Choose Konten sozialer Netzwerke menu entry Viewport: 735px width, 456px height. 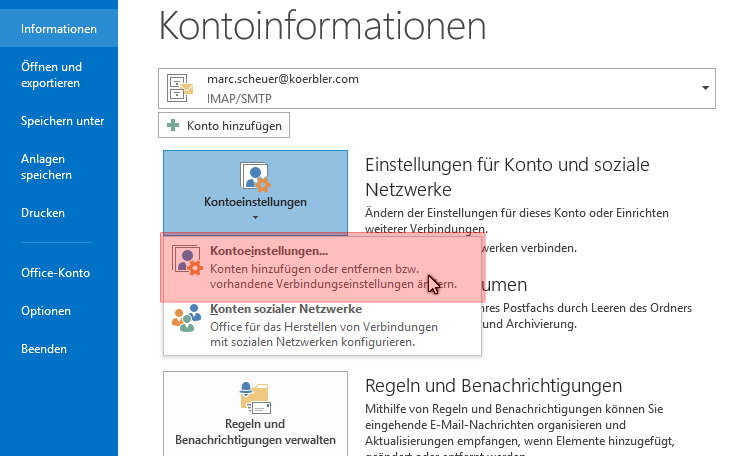[322, 325]
